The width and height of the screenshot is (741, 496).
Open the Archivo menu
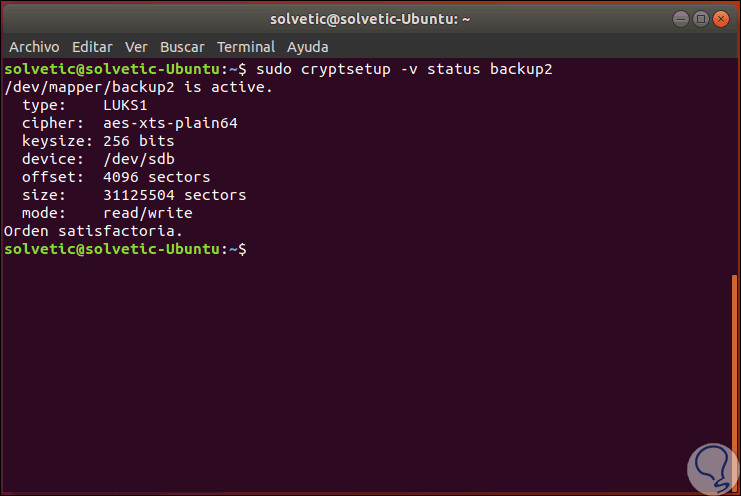34,47
